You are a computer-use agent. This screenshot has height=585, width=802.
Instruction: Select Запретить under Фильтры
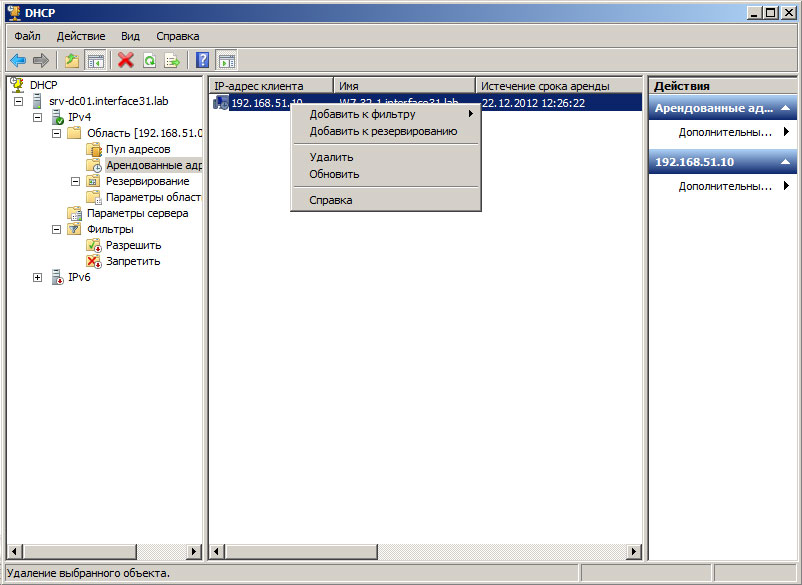point(133,261)
